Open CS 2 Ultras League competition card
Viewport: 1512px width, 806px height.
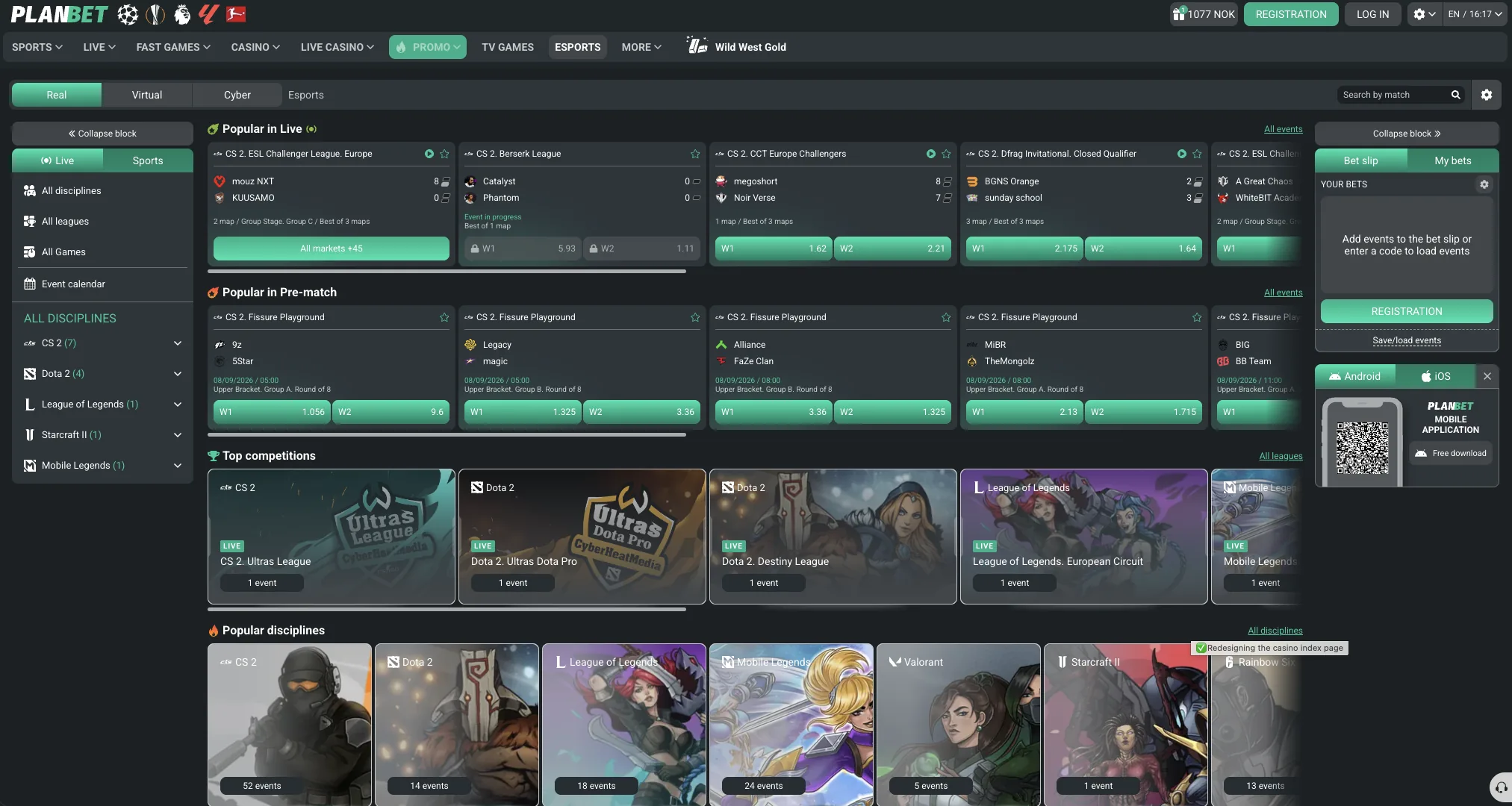pyautogui.click(x=332, y=537)
